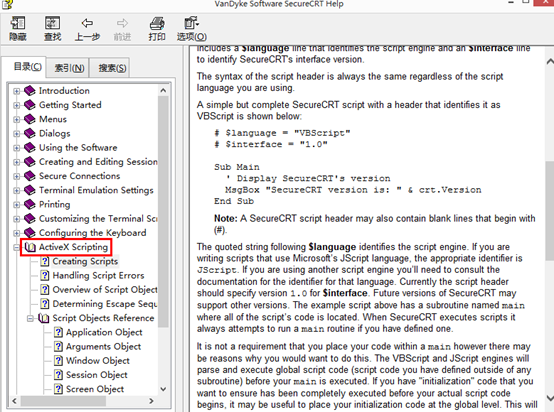Switch to the 目录(C) contents tab
554x412 pixels.
pyautogui.click(x=27, y=67)
